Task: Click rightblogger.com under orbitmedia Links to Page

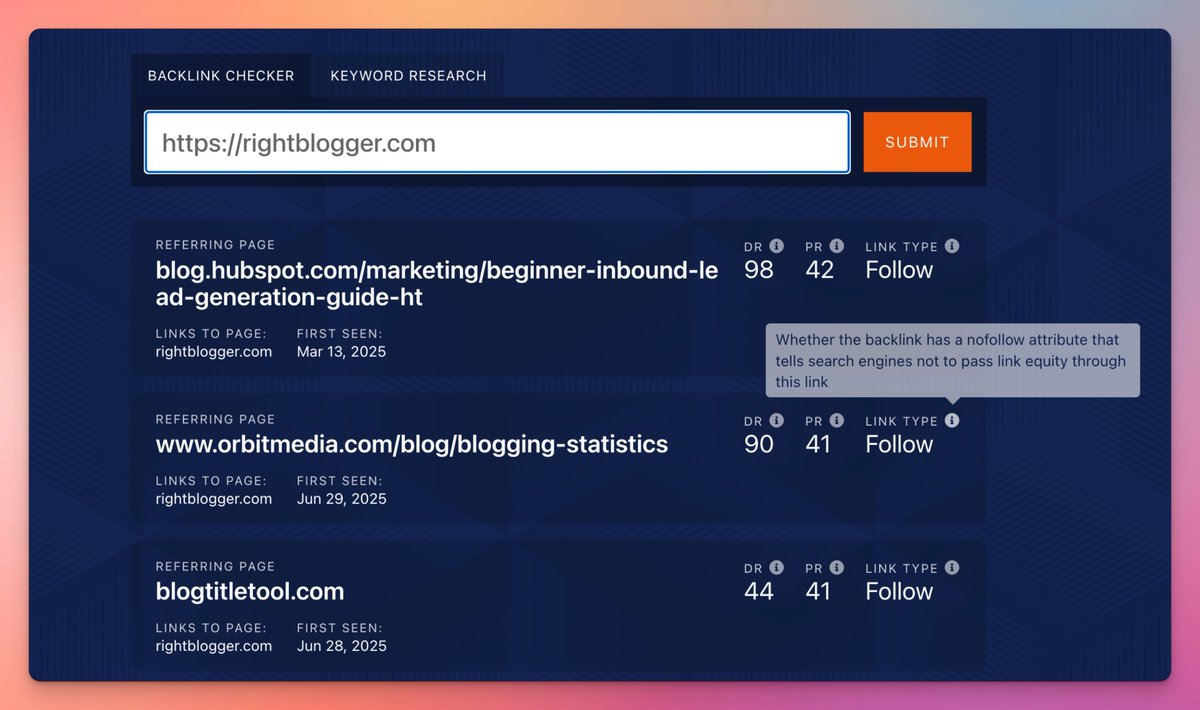Action: [214, 499]
